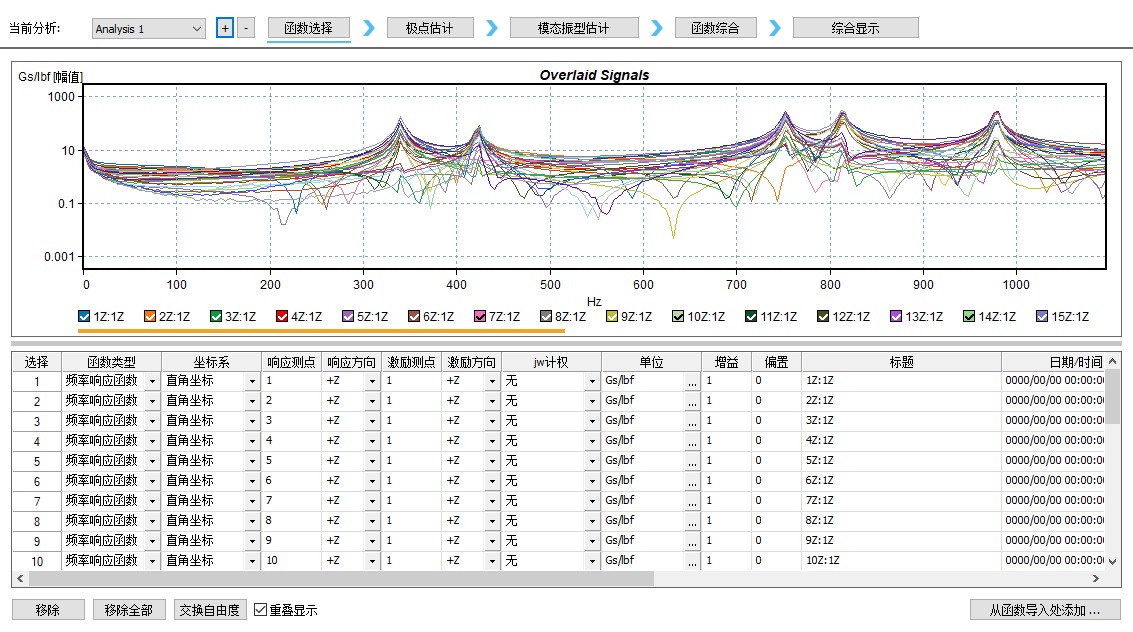Edit the response point cell in row 5
Screen dimensions: 1133x632
(291, 461)
